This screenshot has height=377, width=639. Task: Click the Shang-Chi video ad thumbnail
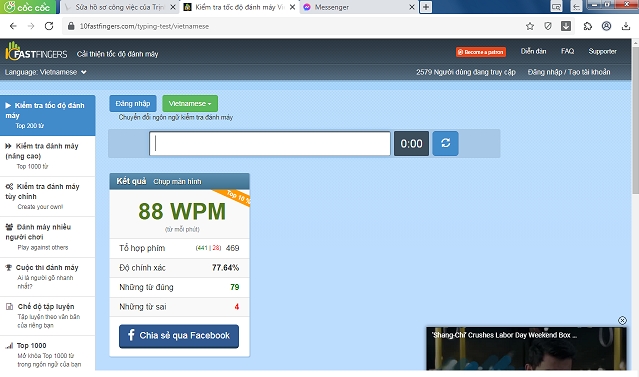[526, 349]
